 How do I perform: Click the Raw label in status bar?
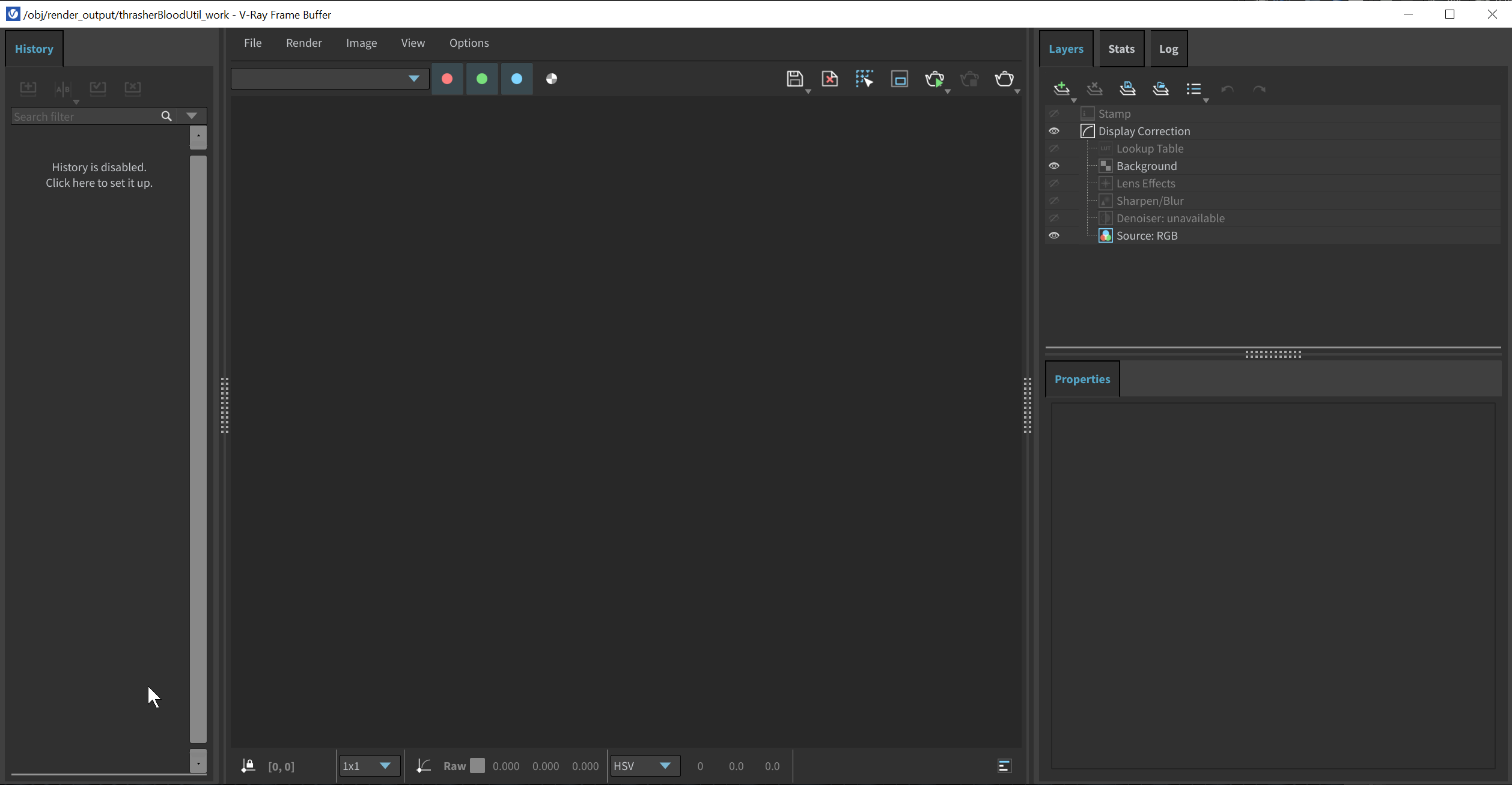click(454, 766)
